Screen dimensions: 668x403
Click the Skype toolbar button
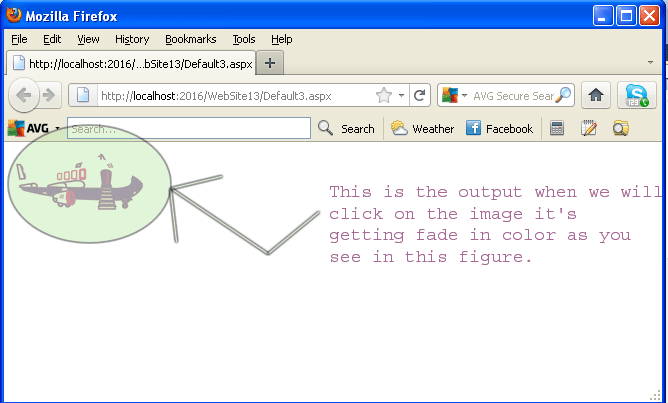tap(636, 95)
